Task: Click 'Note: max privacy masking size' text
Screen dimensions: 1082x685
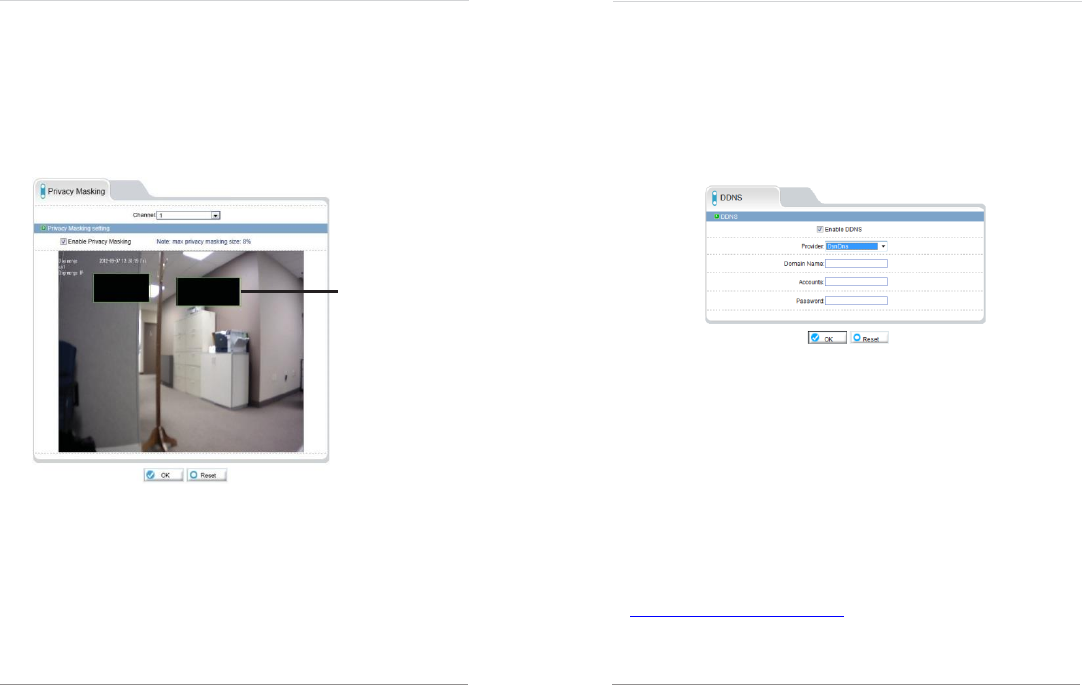Action: 204,242
